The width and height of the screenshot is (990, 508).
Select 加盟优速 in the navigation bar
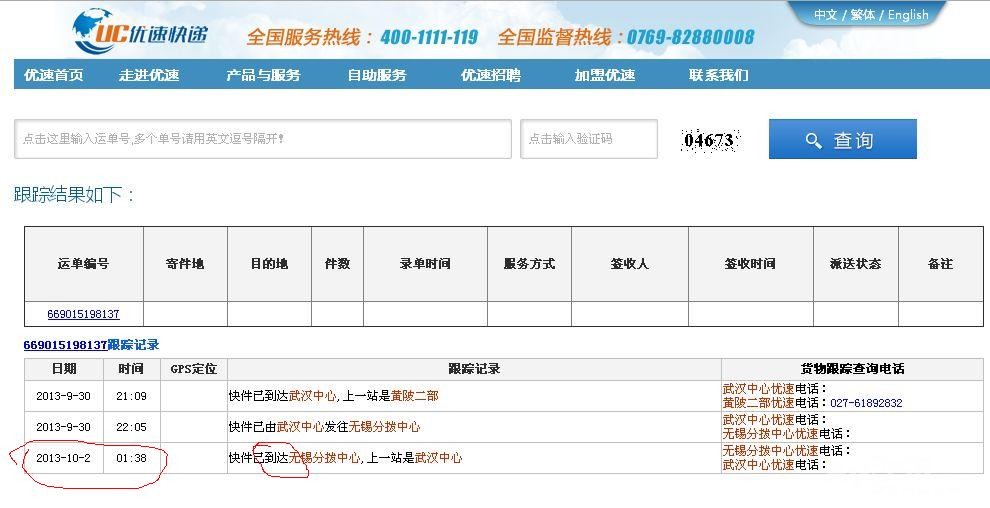pyautogui.click(x=605, y=75)
